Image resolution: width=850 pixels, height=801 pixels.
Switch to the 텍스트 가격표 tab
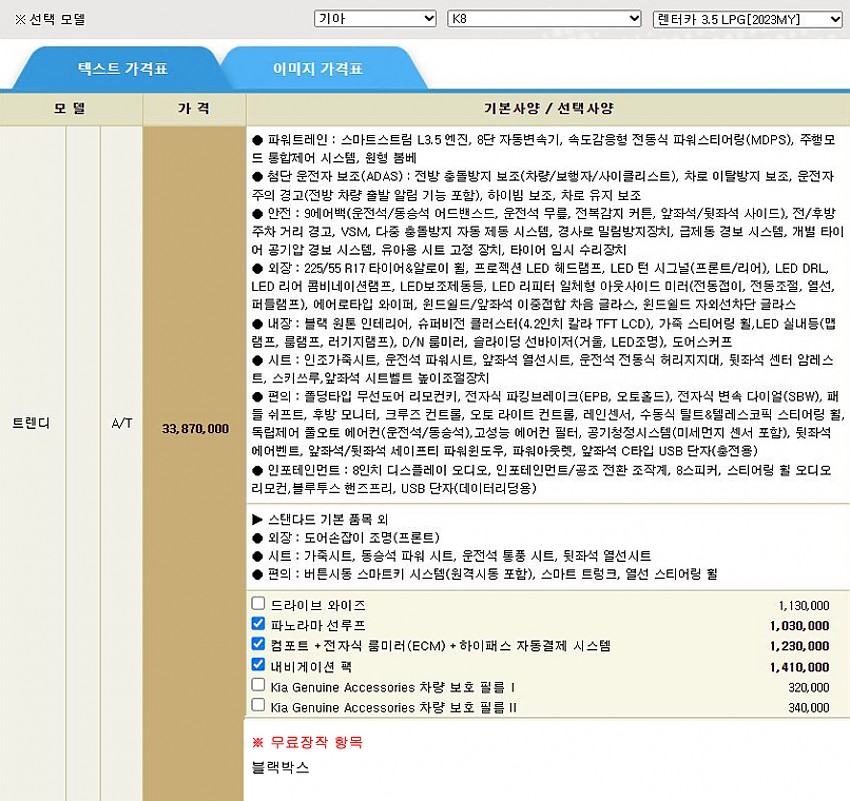pos(122,70)
